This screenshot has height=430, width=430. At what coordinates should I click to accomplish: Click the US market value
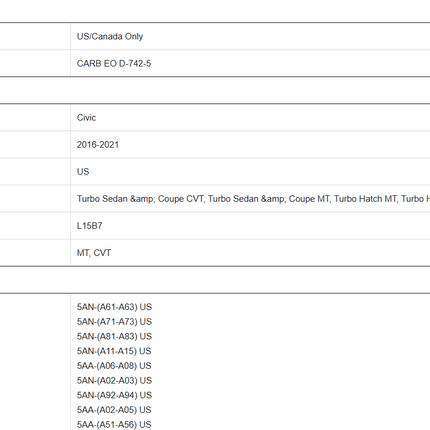click(x=83, y=172)
